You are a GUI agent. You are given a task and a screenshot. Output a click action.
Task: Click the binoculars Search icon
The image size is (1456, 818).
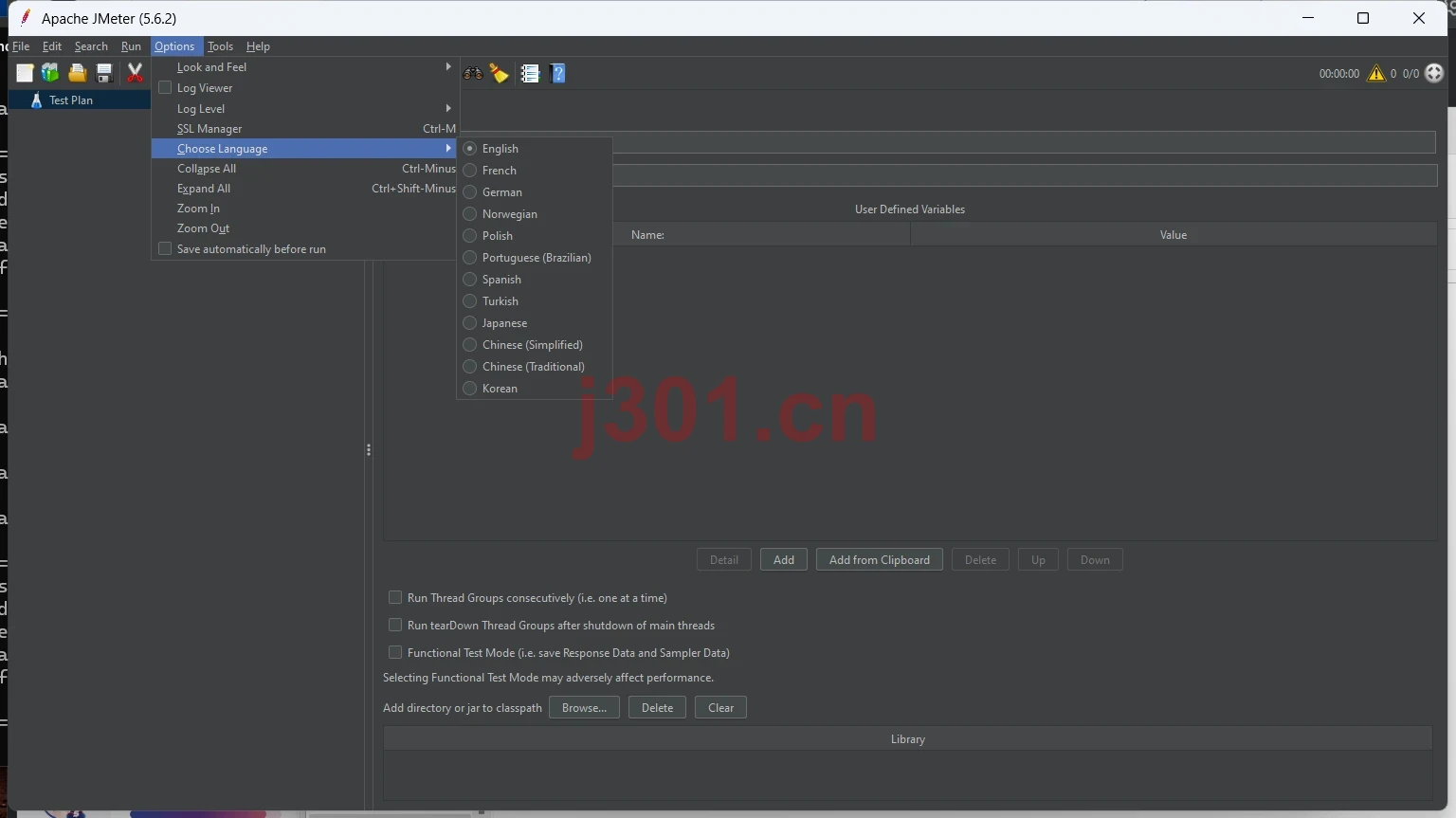point(472,73)
